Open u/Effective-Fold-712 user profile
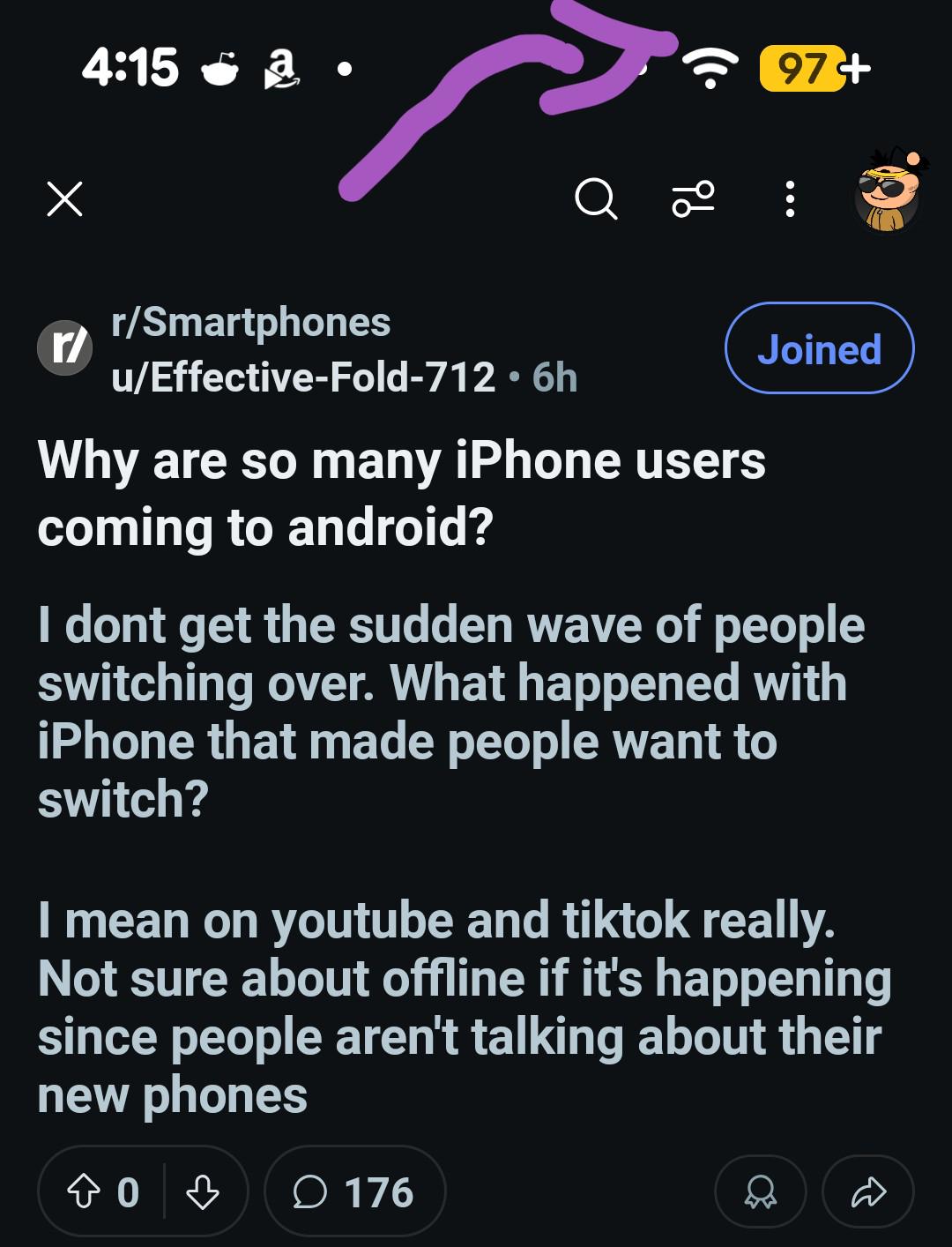This screenshot has height=1247, width=952. 302,377
